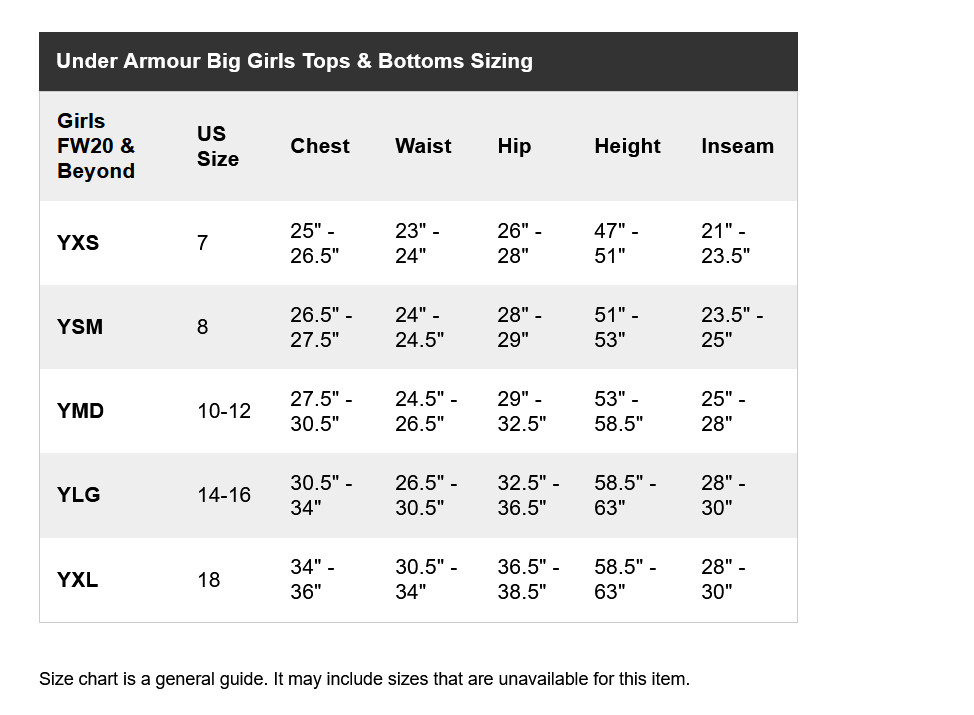974x715 pixels.
Task: Select US size 10-12 cell
Action: point(224,411)
